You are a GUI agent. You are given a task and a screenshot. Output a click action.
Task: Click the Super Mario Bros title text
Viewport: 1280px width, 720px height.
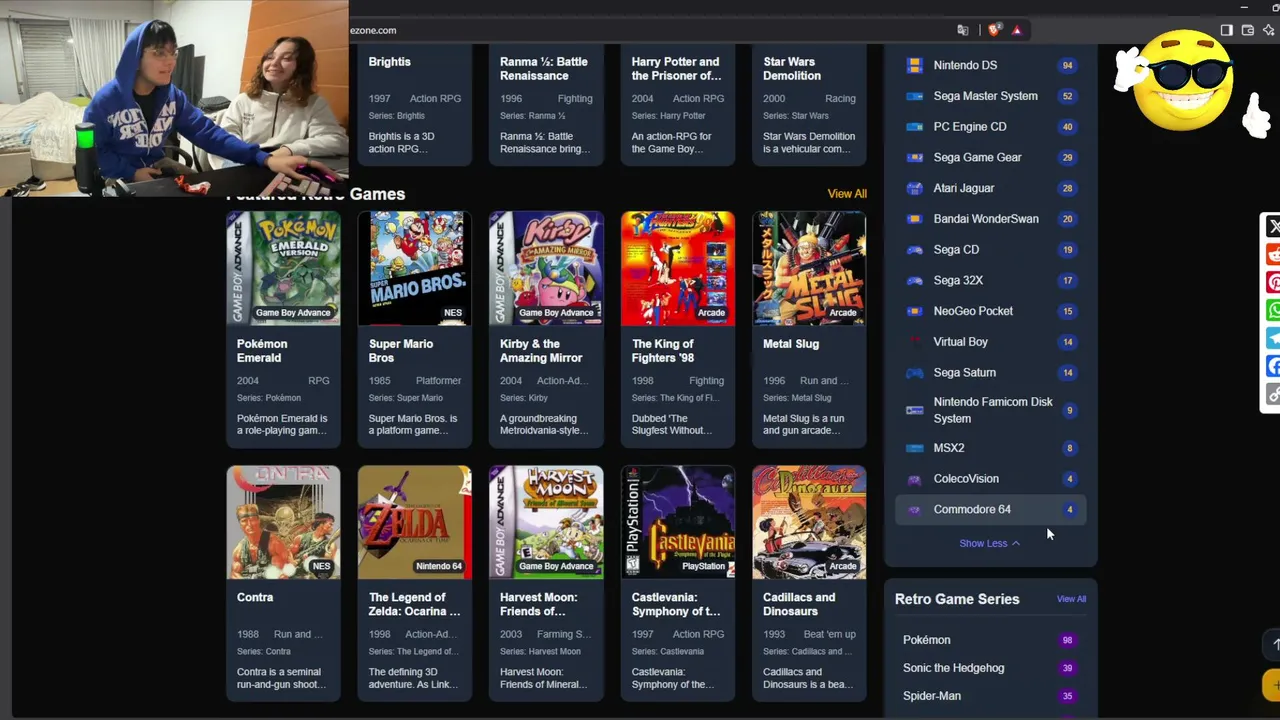[x=401, y=351]
